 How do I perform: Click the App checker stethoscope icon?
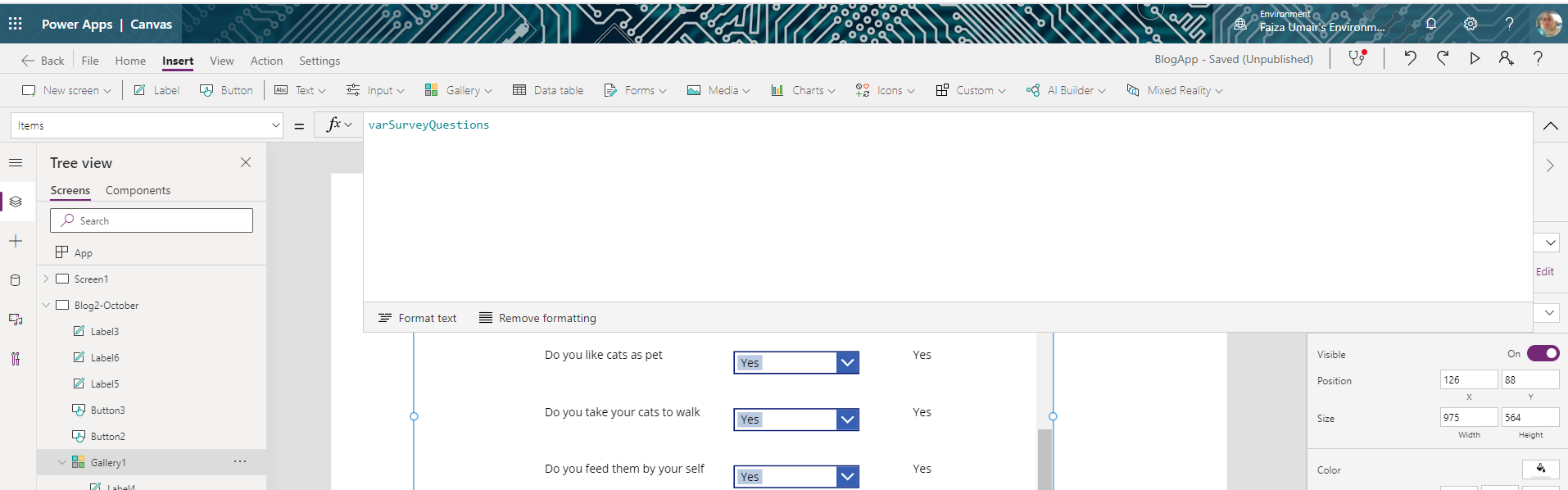1357,58
